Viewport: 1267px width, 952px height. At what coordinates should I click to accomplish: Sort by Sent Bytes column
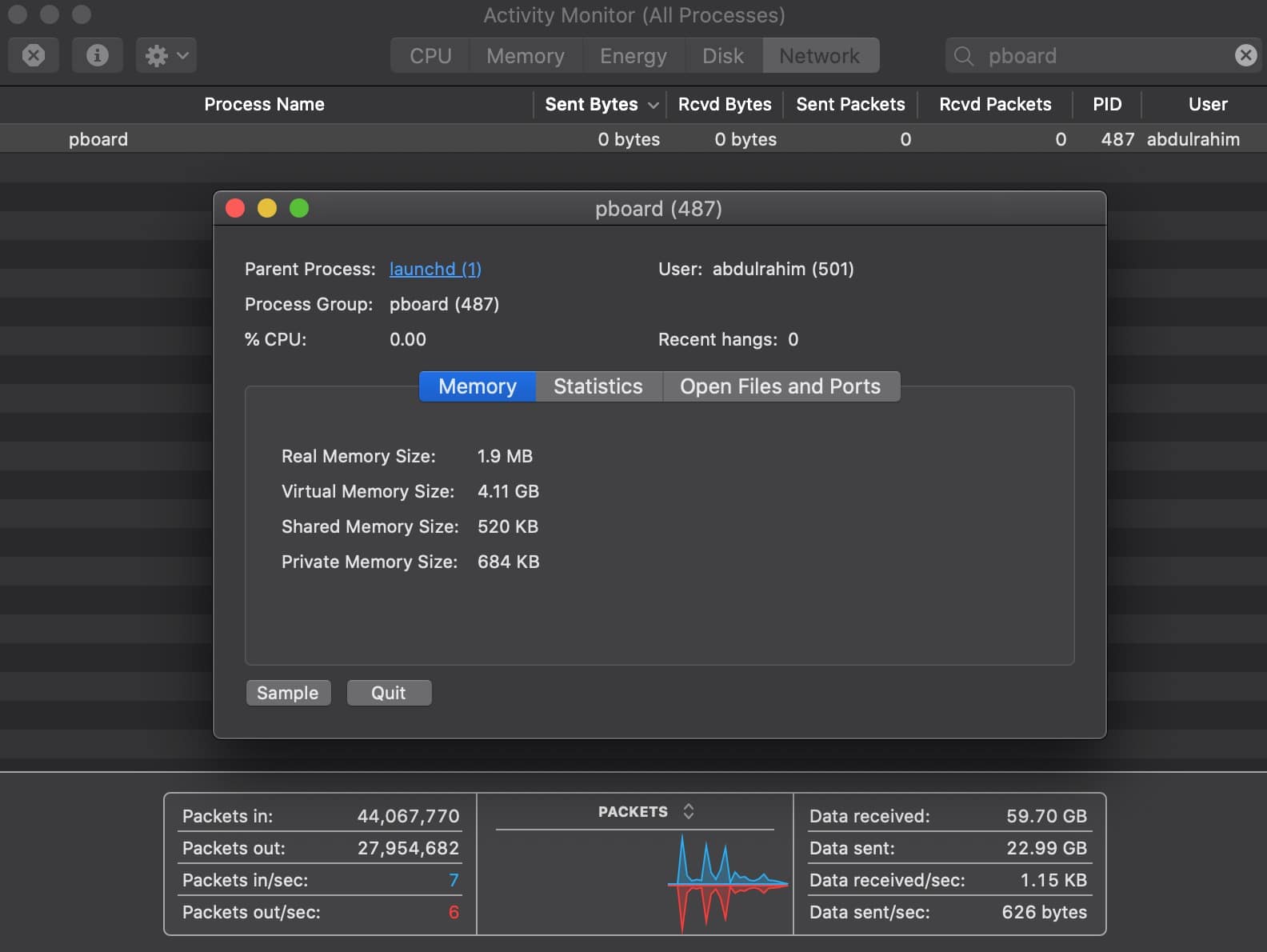tap(600, 104)
